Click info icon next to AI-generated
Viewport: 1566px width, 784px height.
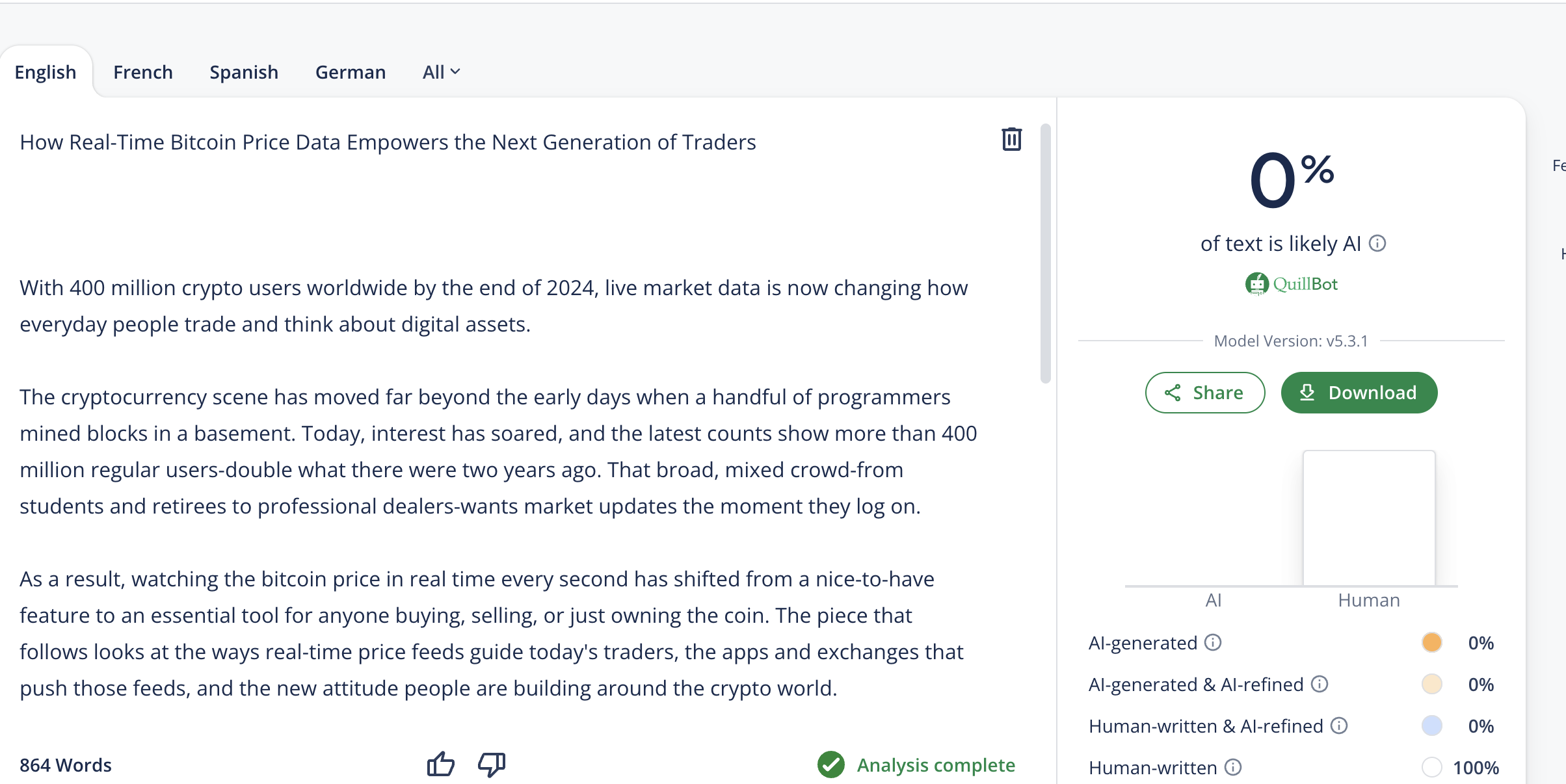(1213, 643)
